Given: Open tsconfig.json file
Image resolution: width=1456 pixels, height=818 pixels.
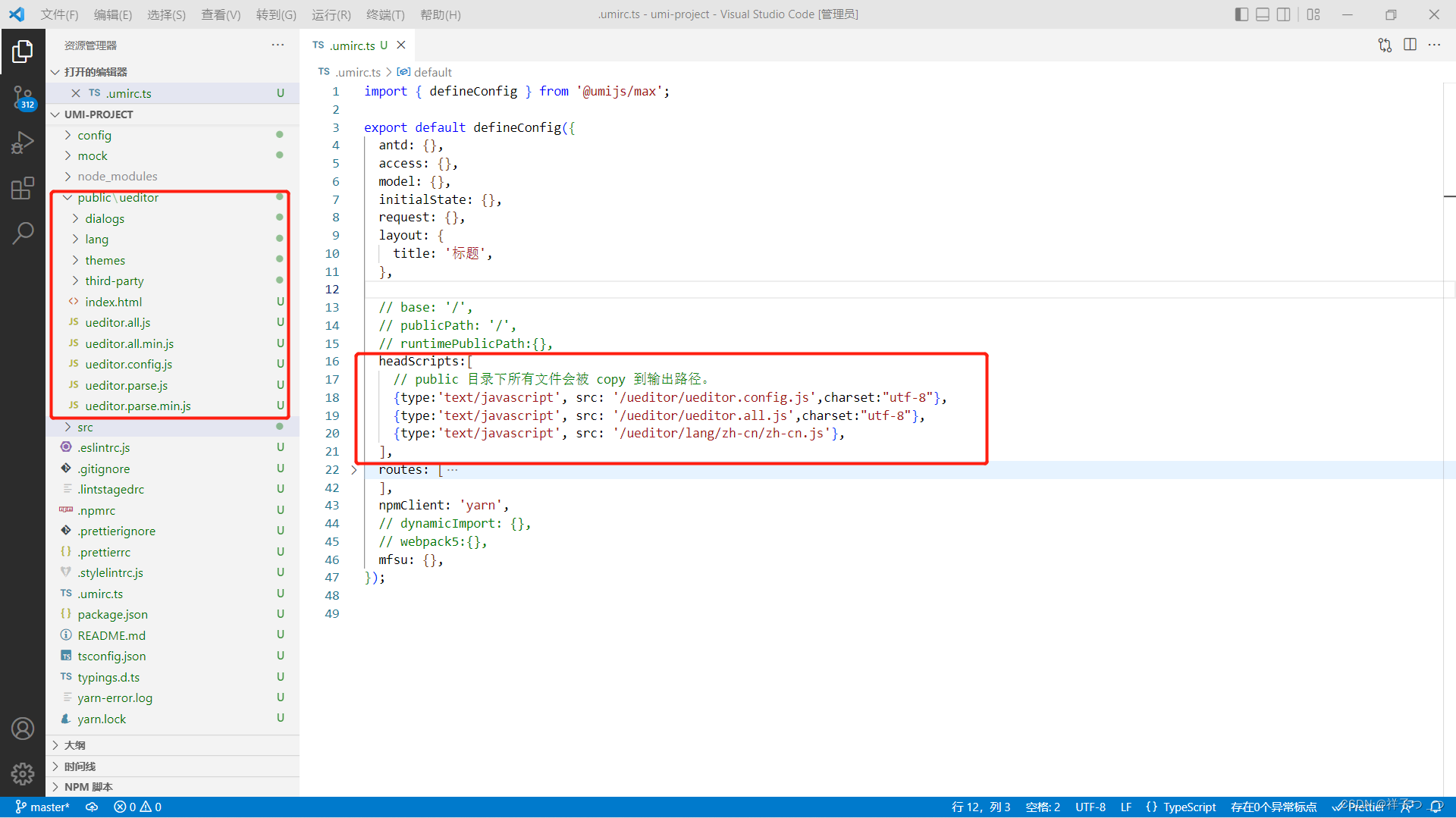Looking at the screenshot, I should tap(173, 656).
